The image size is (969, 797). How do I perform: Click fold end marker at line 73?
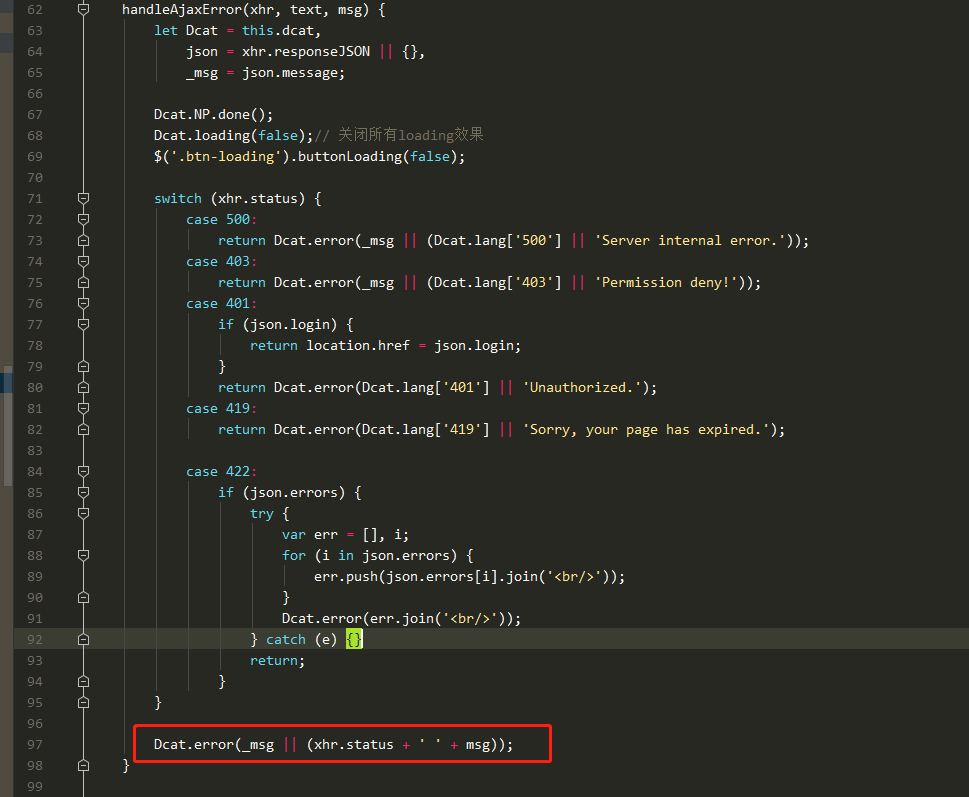[x=83, y=240]
